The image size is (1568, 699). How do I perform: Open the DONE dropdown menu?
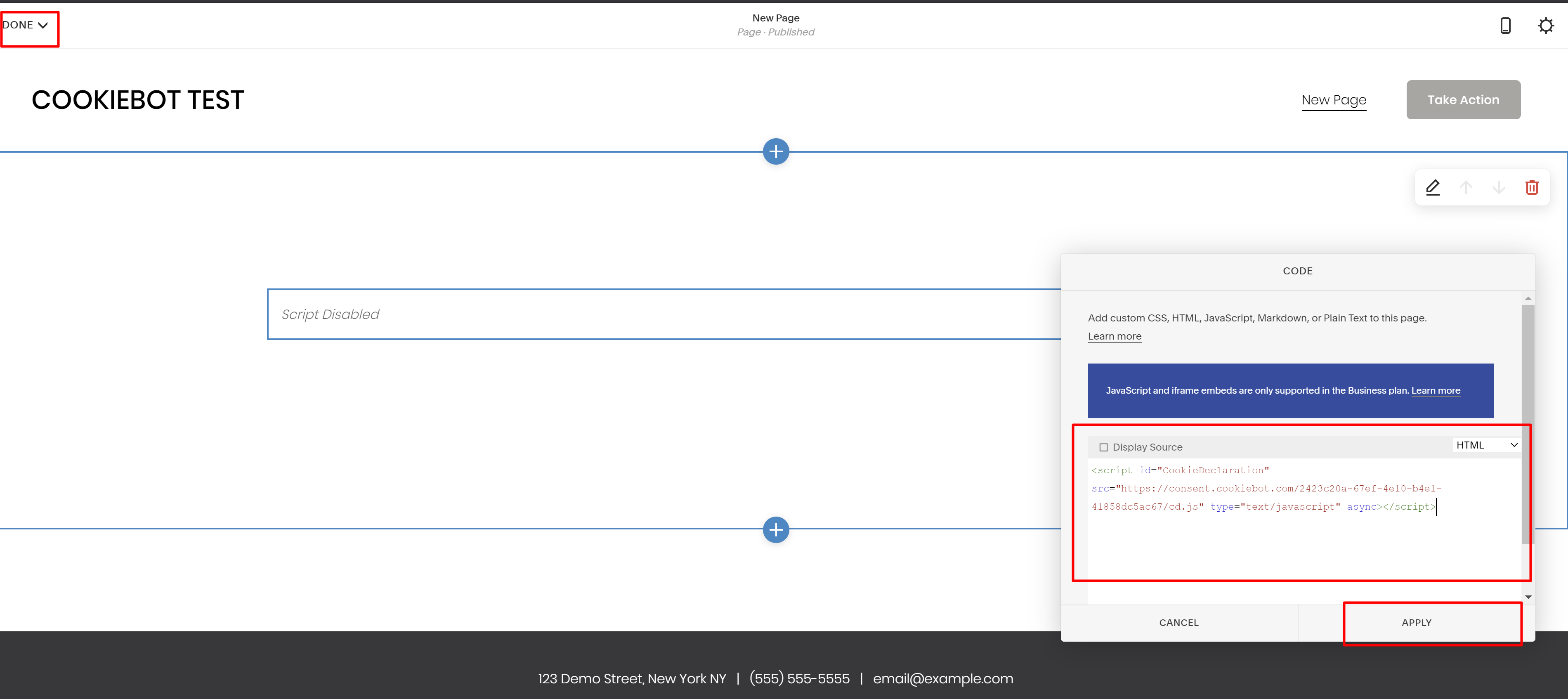(x=25, y=25)
